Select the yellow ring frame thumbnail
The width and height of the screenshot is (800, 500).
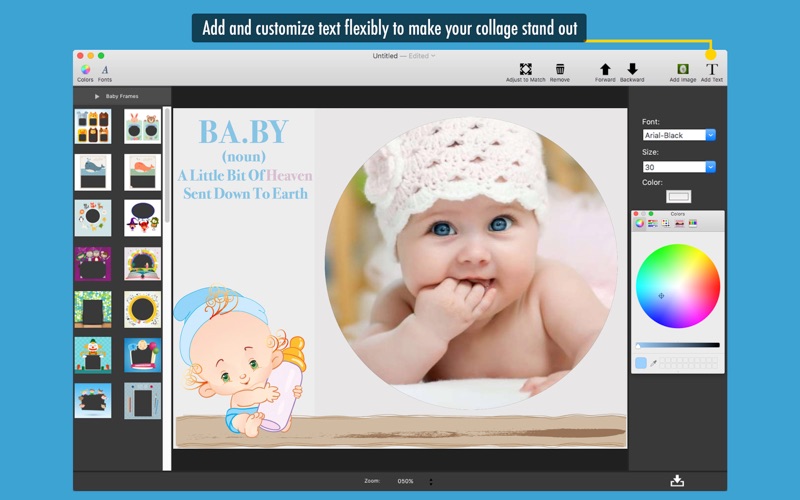142,309
